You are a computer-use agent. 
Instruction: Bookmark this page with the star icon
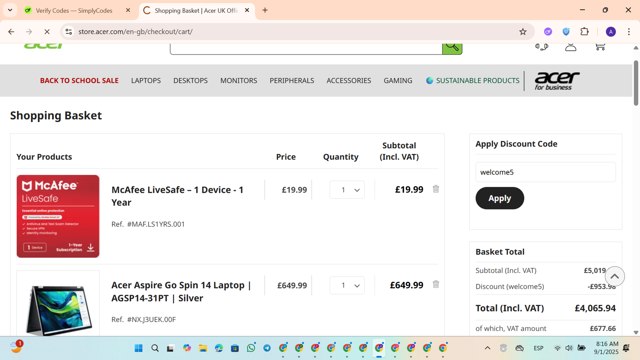click(x=522, y=32)
